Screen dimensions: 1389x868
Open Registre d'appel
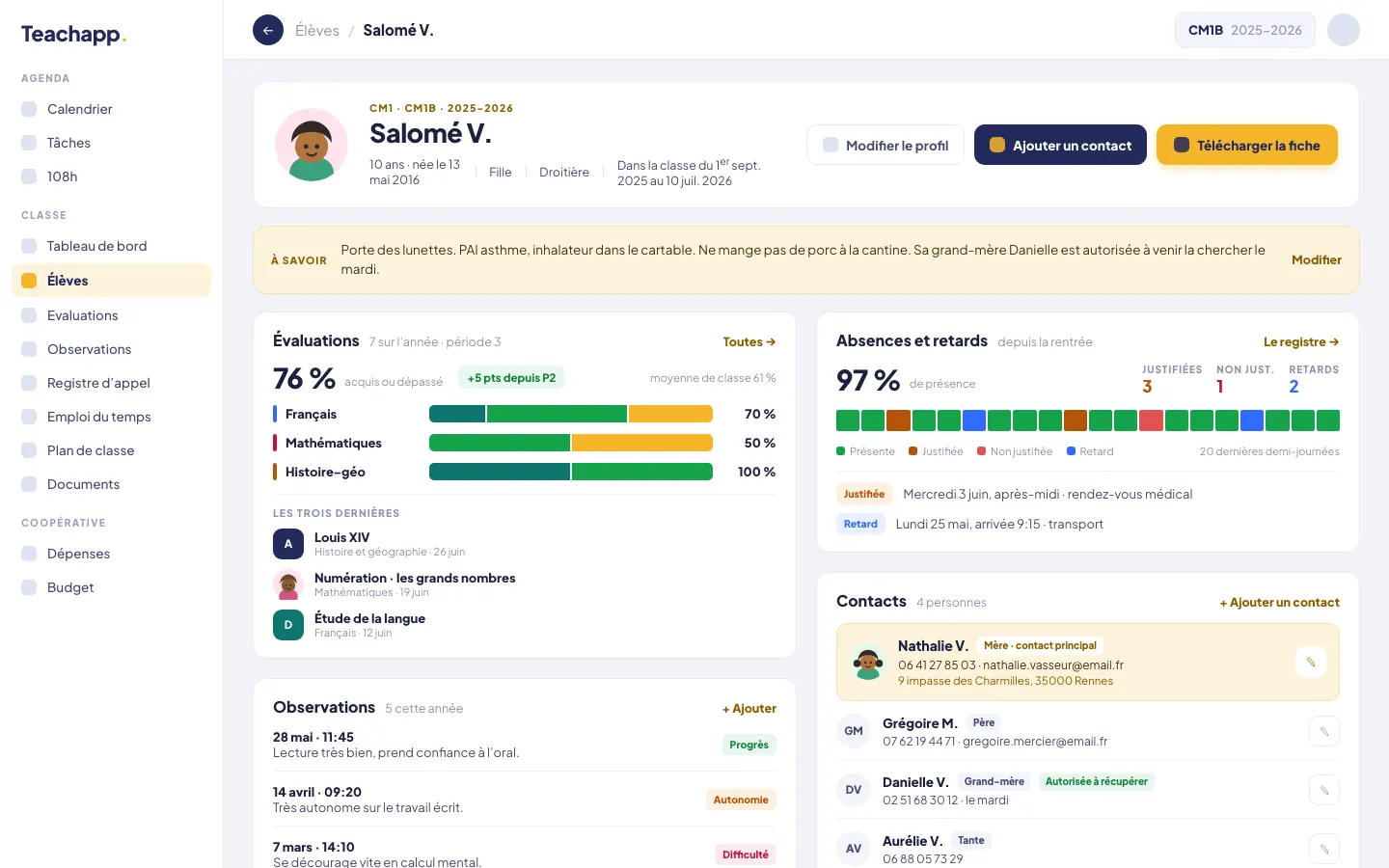[111, 383]
